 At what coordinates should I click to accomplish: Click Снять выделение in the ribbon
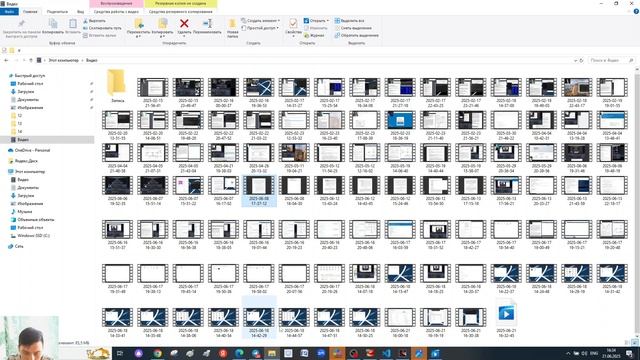tap(353, 28)
